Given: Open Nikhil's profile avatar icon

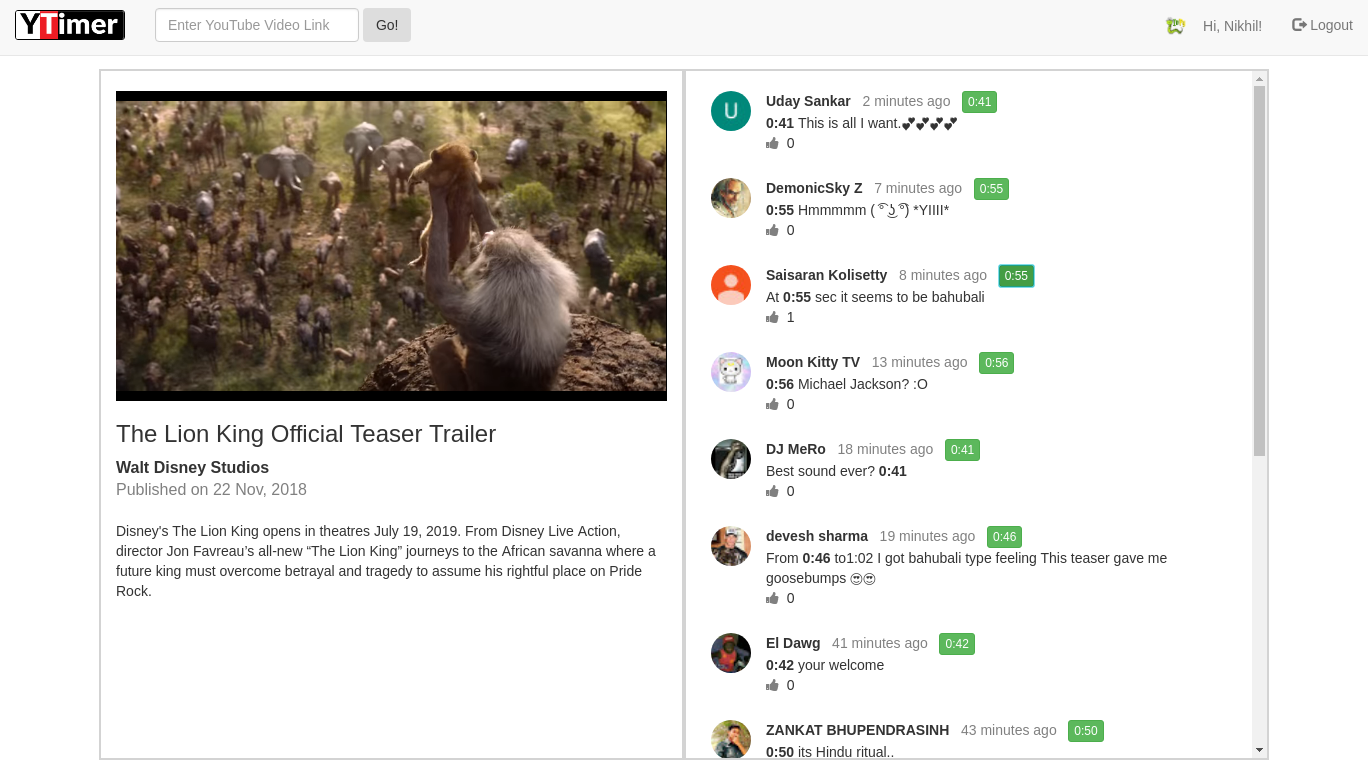Looking at the screenshot, I should [1175, 26].
